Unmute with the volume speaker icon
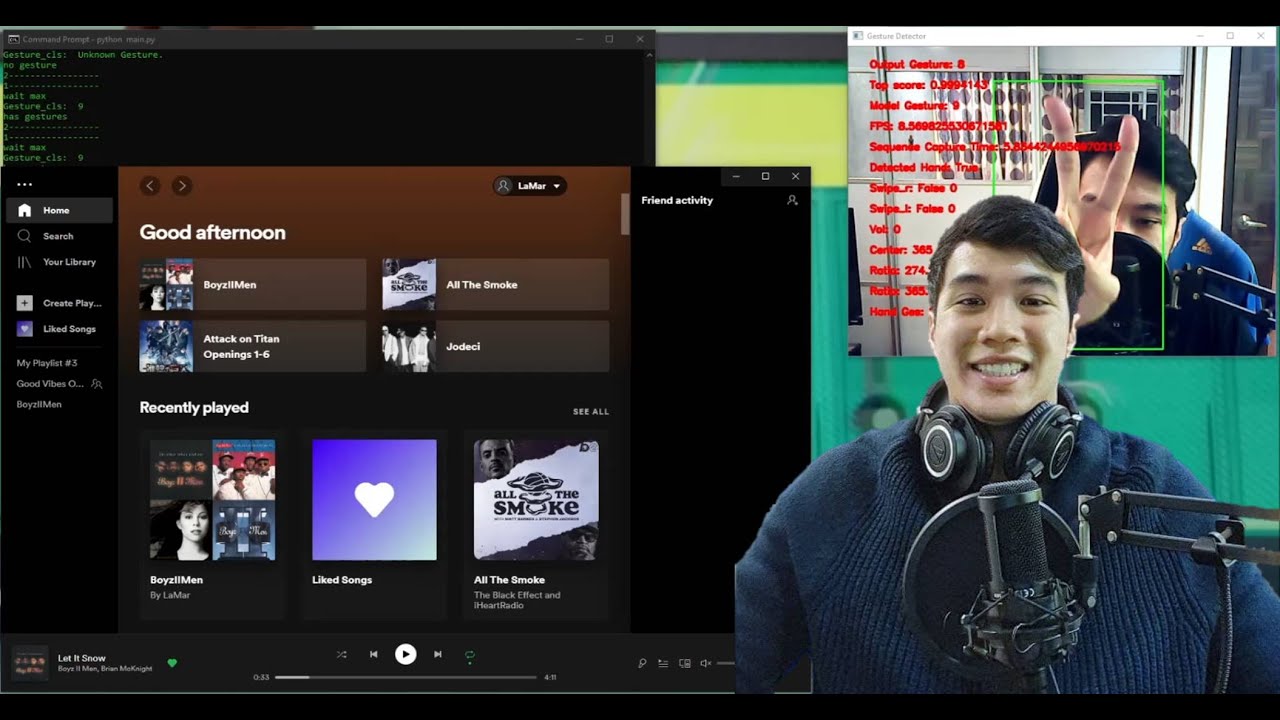1280x720 pixels. click(705, 663)
